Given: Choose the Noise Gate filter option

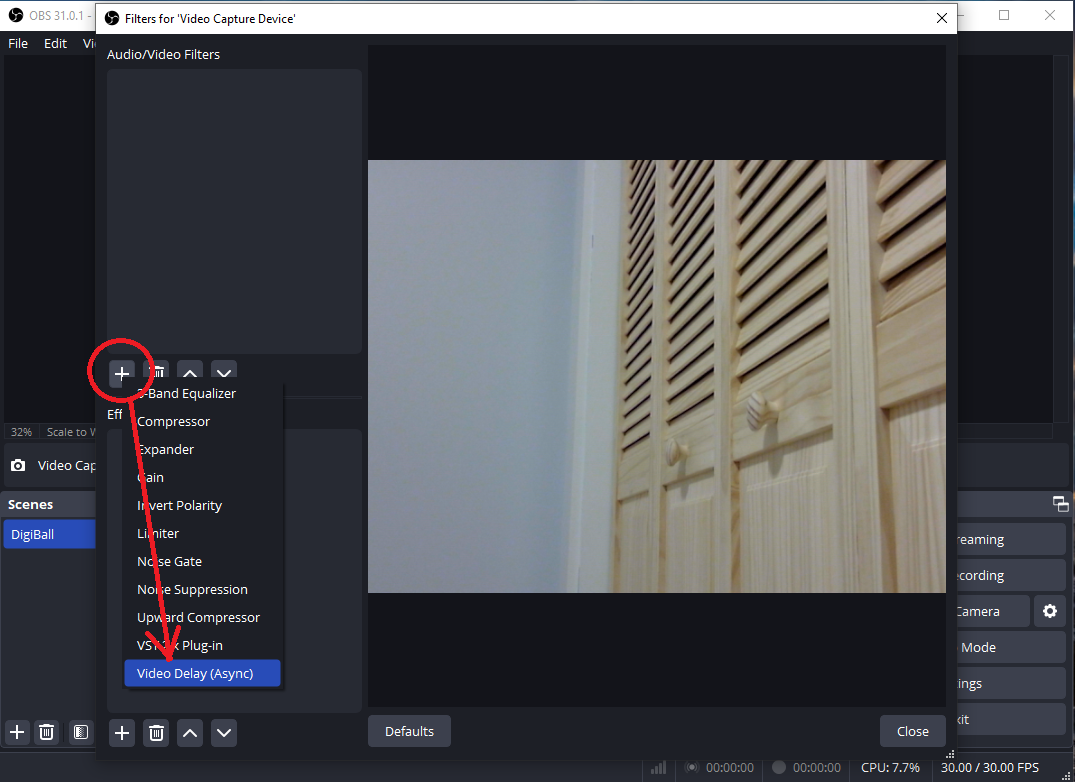Looking at the screenshot, I should point(169,561).
